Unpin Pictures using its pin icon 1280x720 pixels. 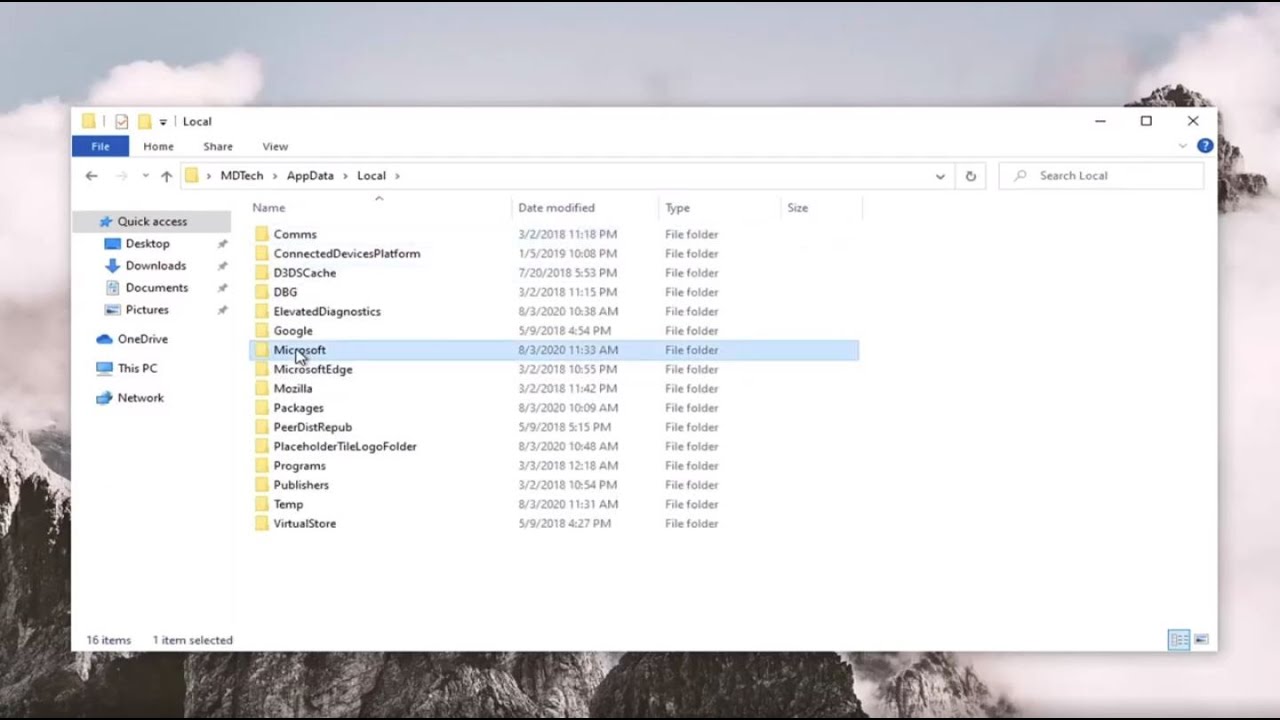pos(222,310)
